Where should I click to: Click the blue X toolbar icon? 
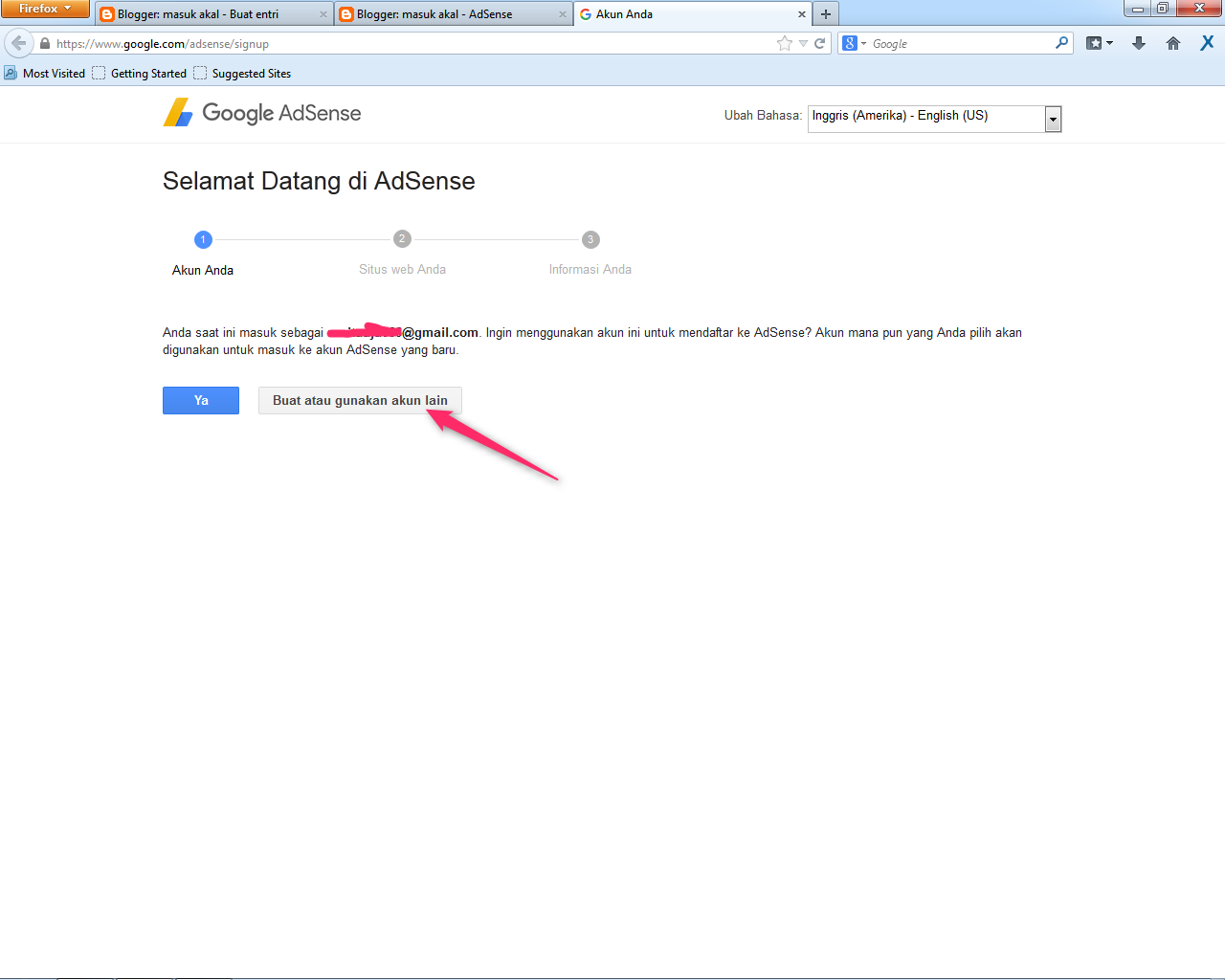[x=1207, y=43]
